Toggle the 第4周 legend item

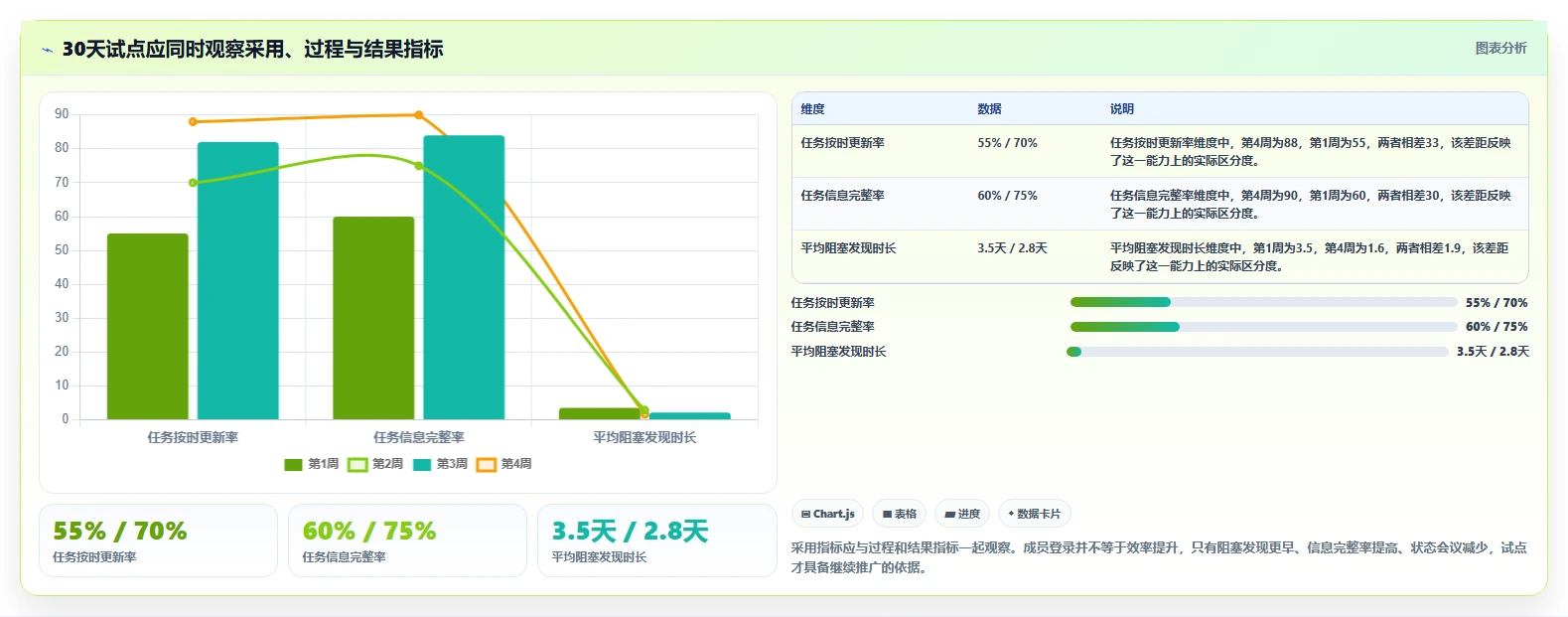click(504, 464)
